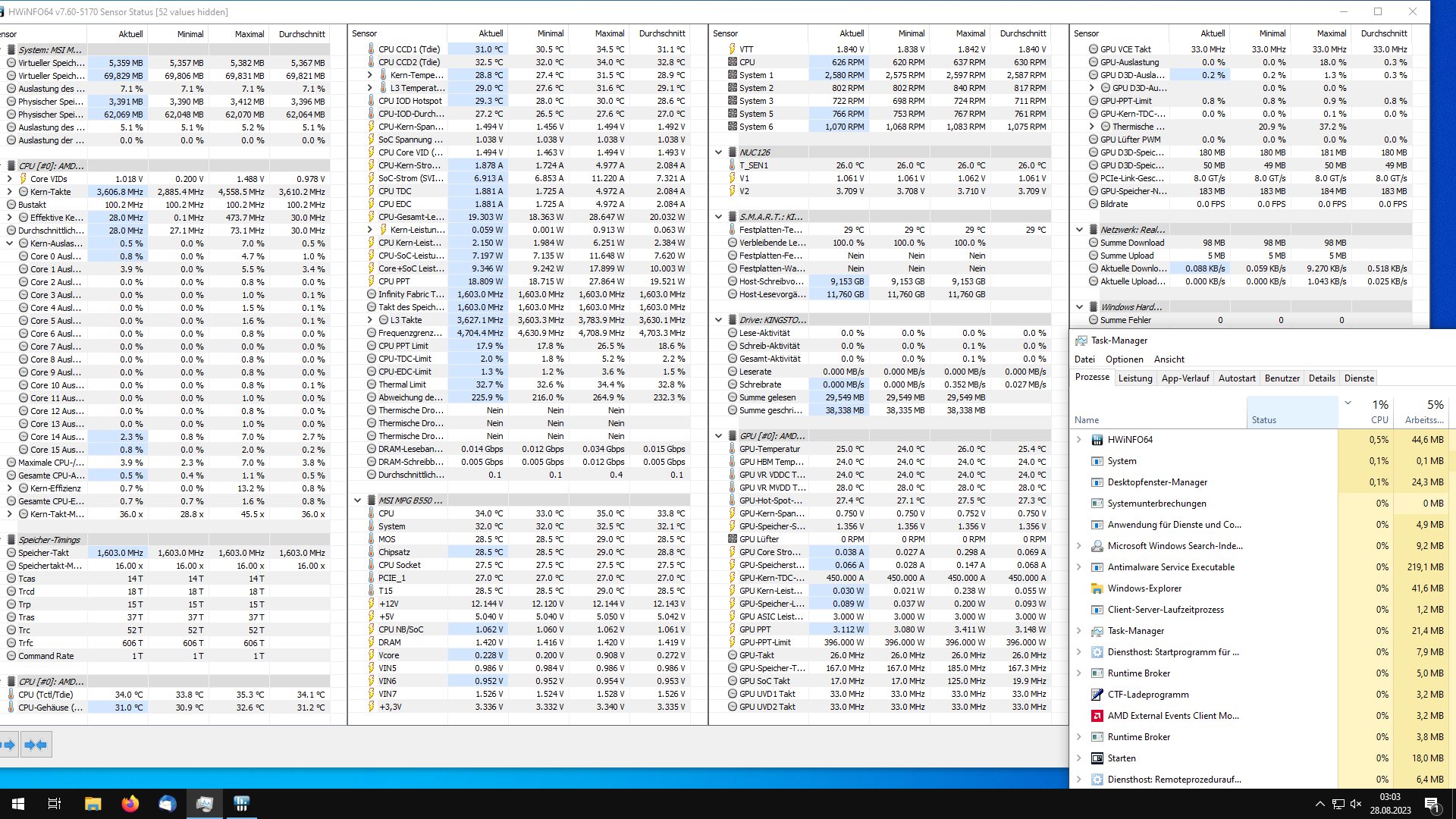Image resolution: width=1456 pixels, height=819 pixels.
Task: Click the blue right-arrow toolbar icon in HWiNFO
Action: pyautogui.click(x=10, y=744)
